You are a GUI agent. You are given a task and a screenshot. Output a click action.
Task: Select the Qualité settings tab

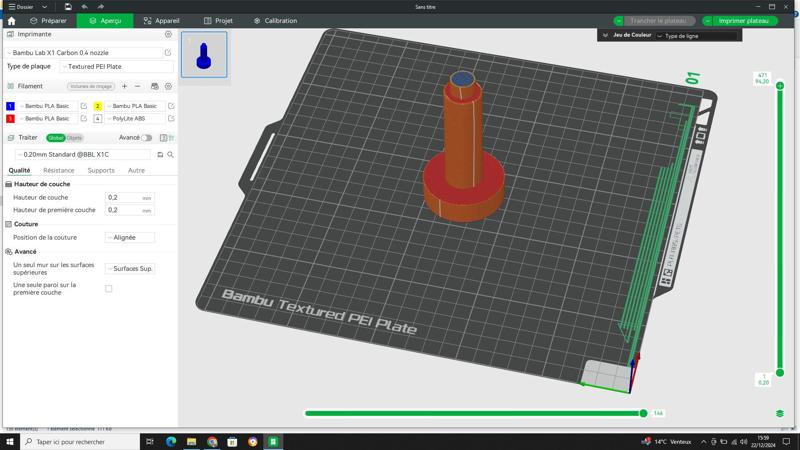coord(19,170)
